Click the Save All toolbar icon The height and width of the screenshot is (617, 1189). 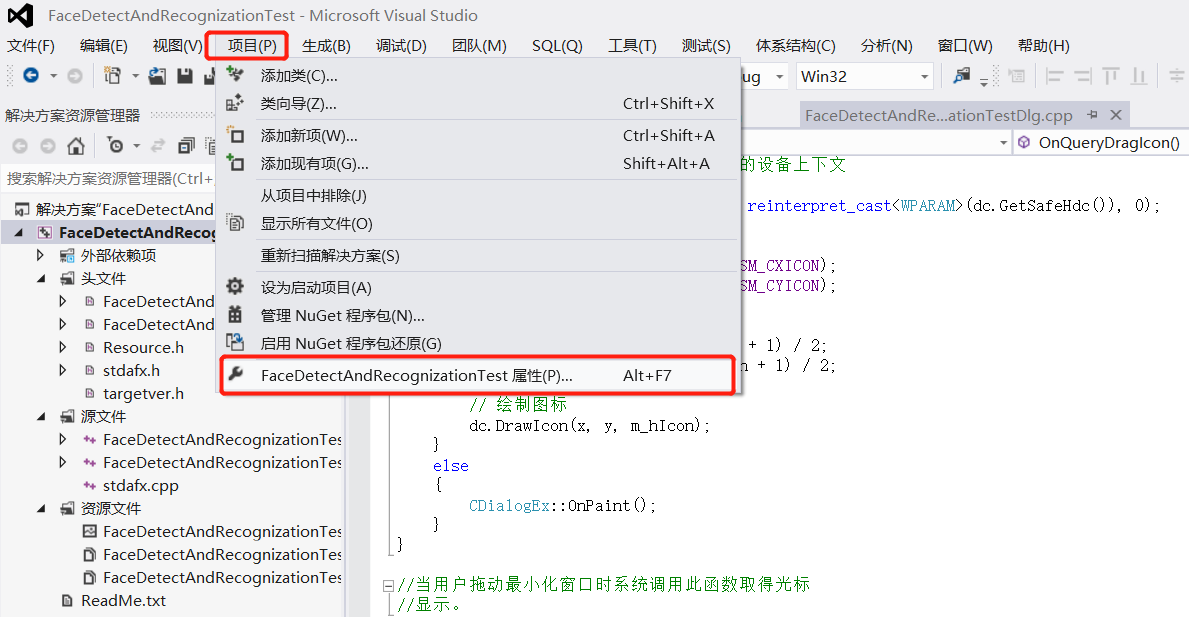coord(208,76)
